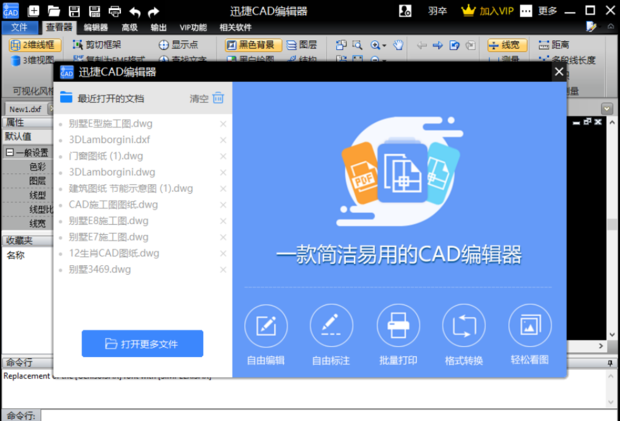The width and height of the screenshot is (620, 421).
Task: Select the 多段线长度 measure tool
Action: pyautogui.click(x=567, y=60)
